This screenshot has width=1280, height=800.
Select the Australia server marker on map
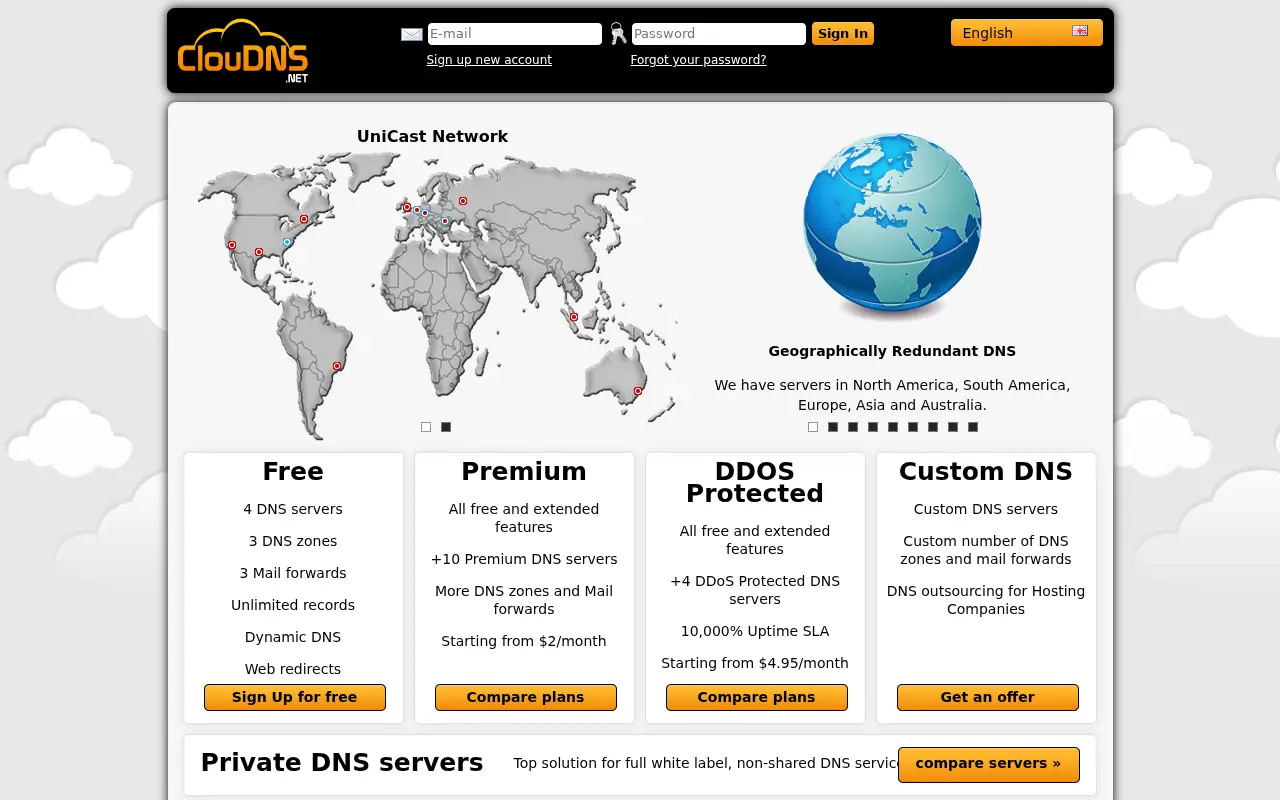point(638,391)
